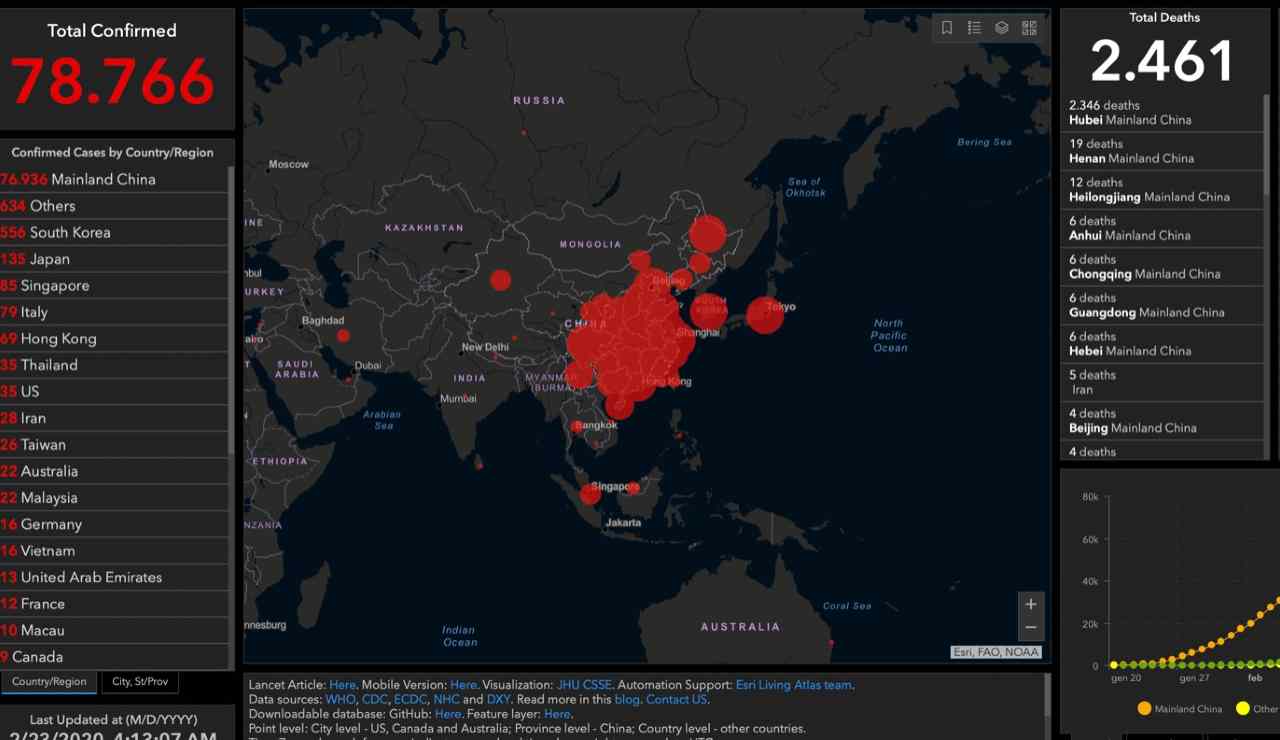Screen dimensions: 1280x740
Task: Click the red circle over Singapore
Action: pyautogui.click(x=590, y=493)
